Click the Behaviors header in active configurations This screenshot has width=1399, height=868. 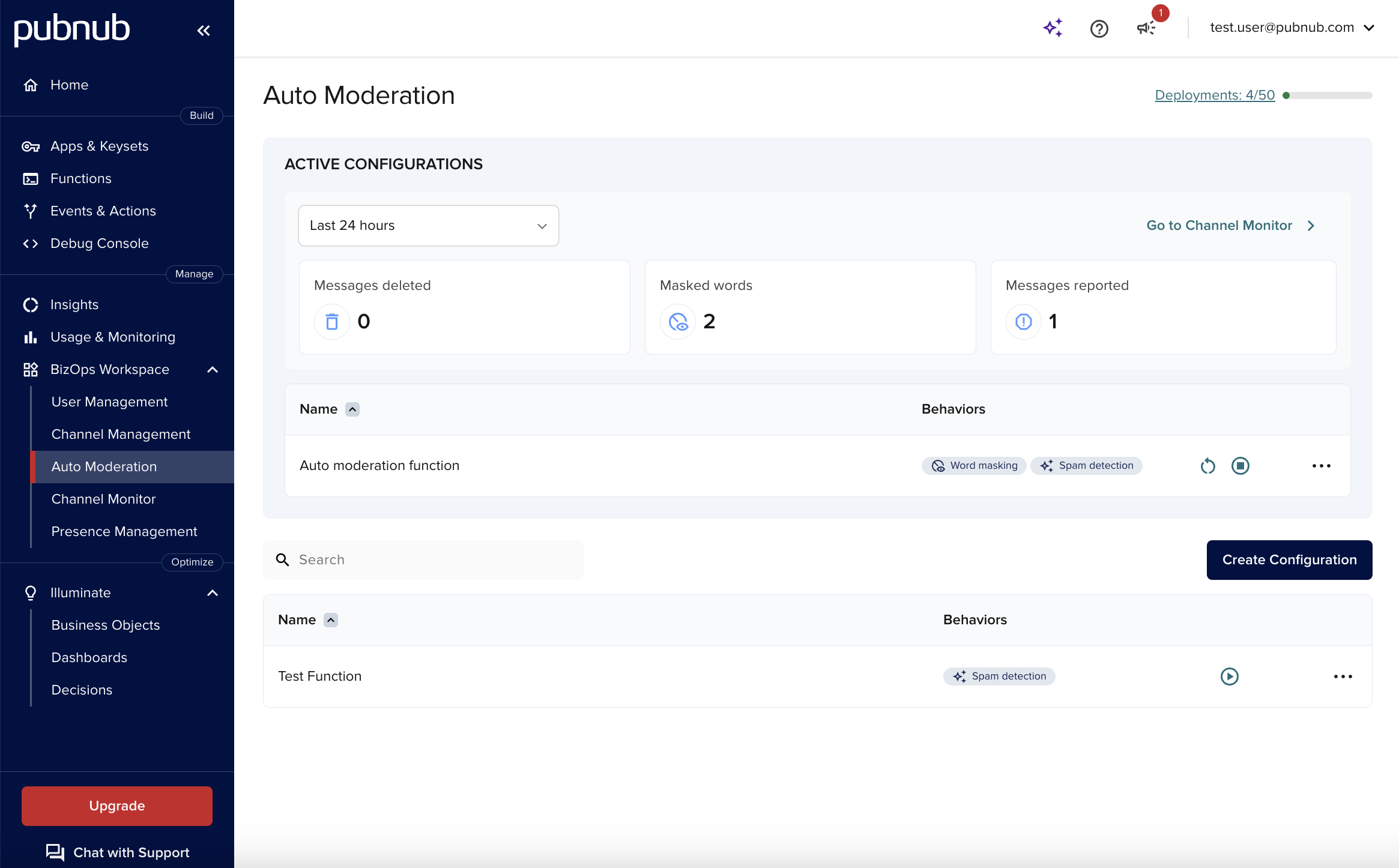pyautogui.click(x=953, y=409)
